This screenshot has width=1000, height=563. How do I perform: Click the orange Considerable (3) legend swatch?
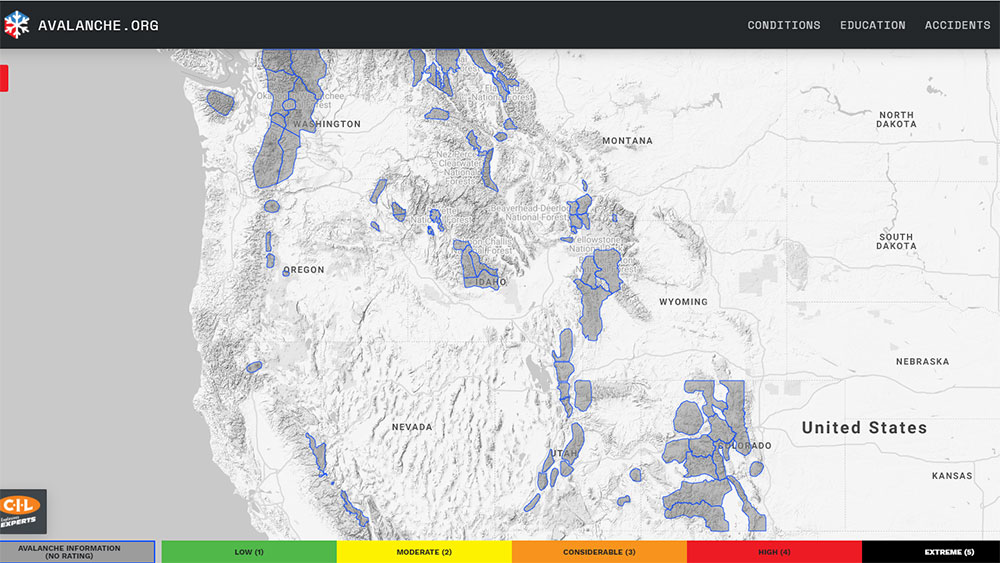point(599,551)
